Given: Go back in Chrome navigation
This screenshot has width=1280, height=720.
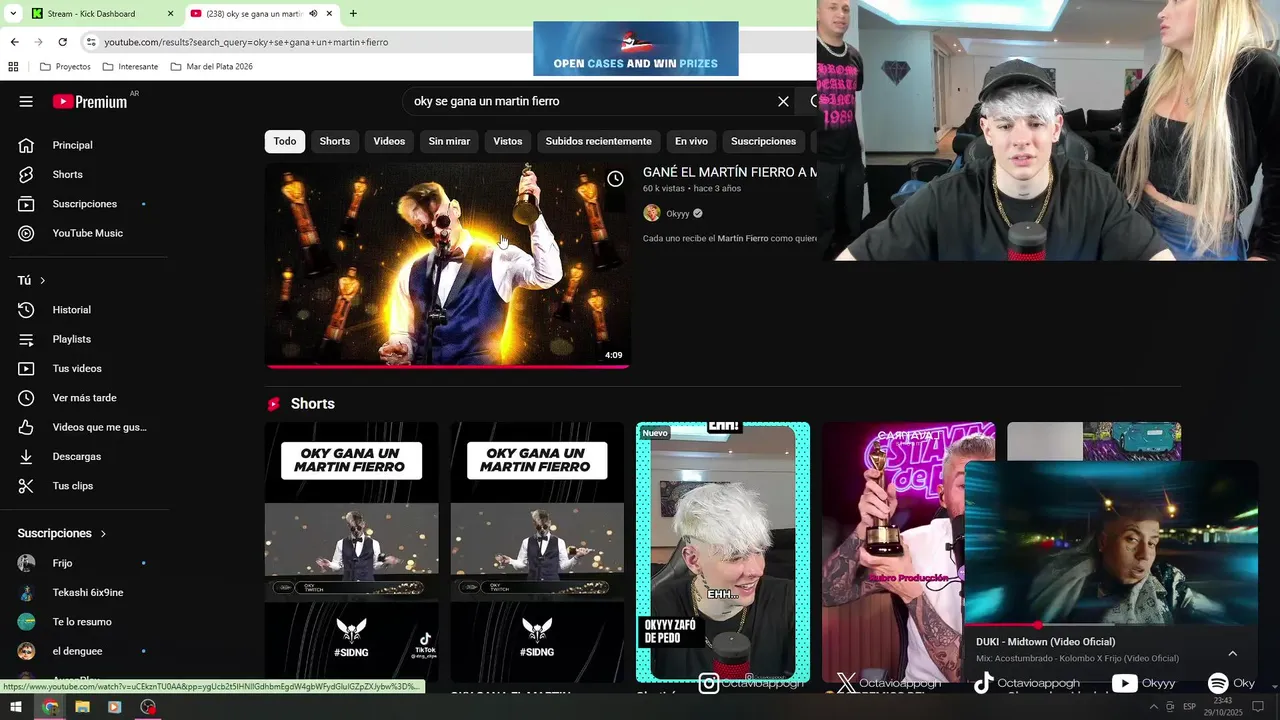Looking at the screenshot, I should (14, 42).
